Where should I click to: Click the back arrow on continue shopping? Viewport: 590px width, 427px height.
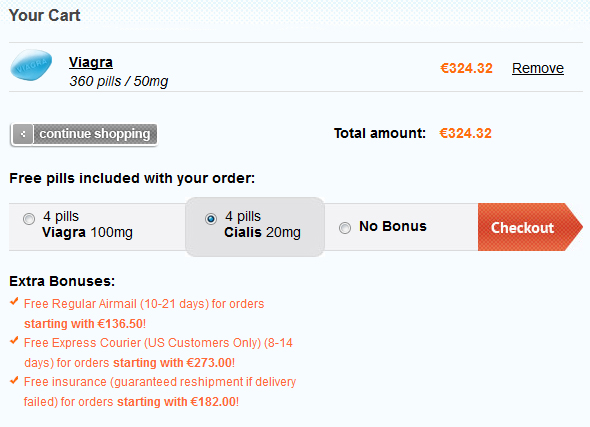click(x=23, y=134)
